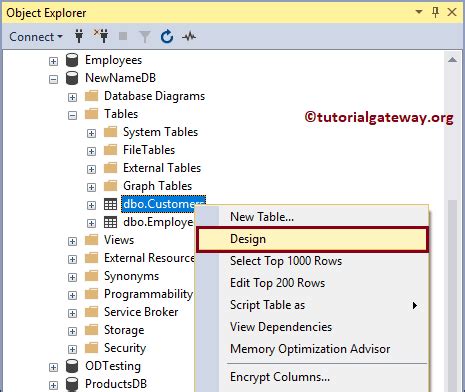The width and height of the screenshot is (465, 392).
Task: Expand the Security folder
Action: pos(72,349)
